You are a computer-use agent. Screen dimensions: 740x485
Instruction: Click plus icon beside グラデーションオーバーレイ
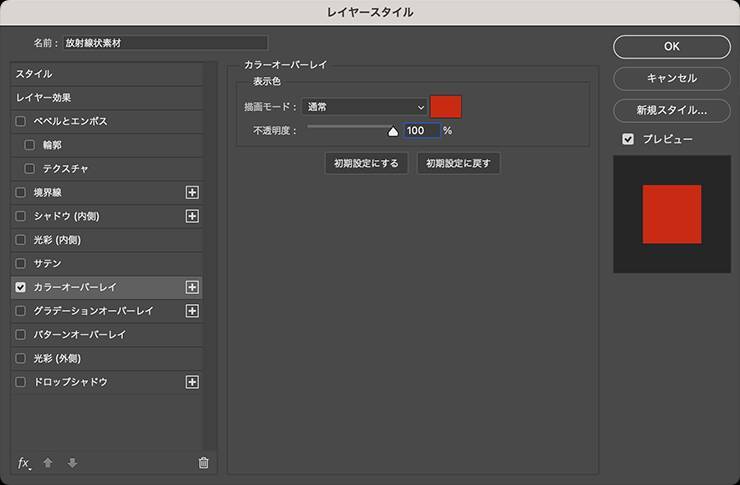click(x=192, y=311)
